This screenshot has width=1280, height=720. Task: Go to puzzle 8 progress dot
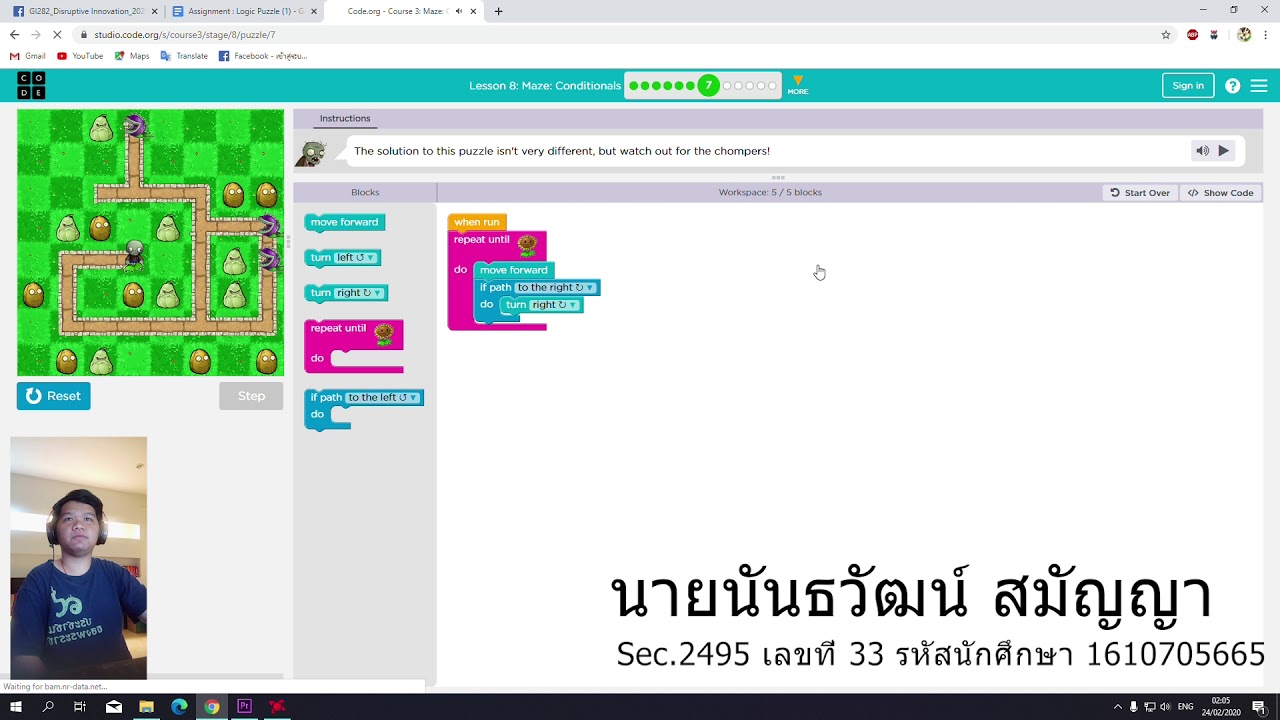point(727,86)
